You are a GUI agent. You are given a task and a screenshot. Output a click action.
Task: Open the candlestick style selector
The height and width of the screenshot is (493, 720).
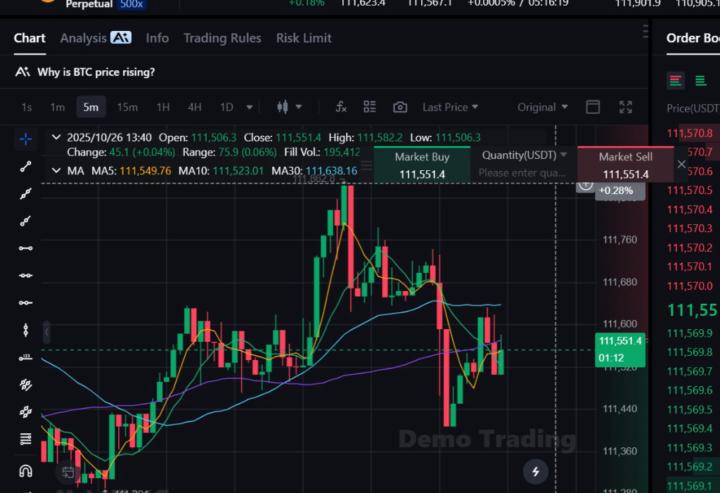pyautogui.click(x=287, y=107)
